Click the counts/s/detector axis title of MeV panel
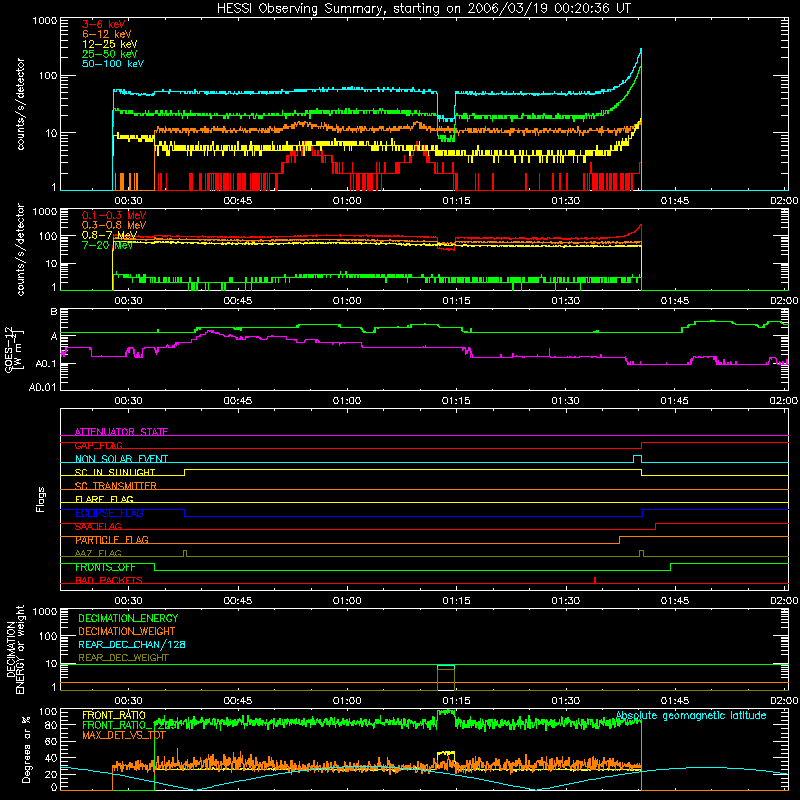 [x=20, y=249]
